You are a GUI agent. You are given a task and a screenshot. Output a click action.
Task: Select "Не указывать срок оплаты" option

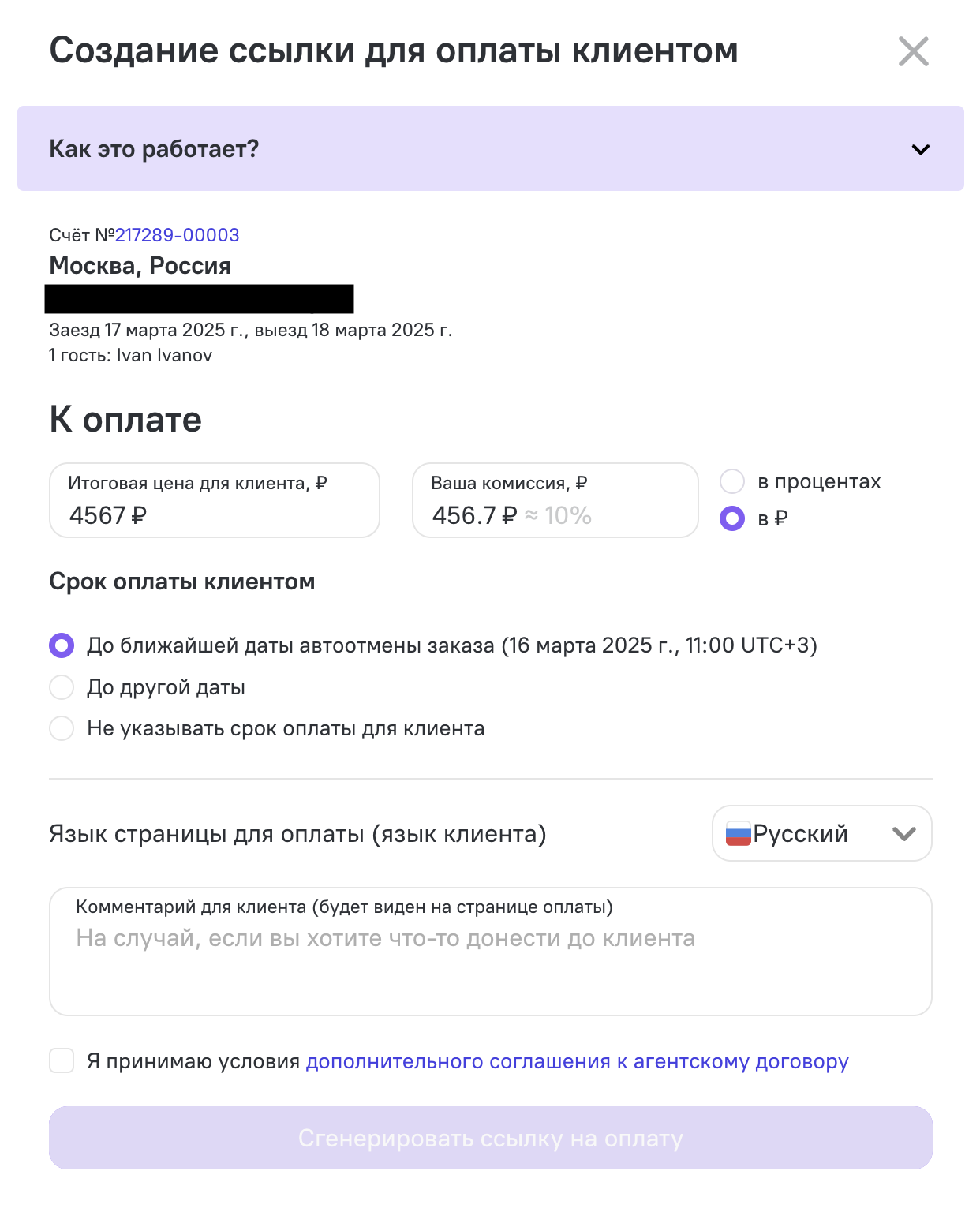point(62,728)
